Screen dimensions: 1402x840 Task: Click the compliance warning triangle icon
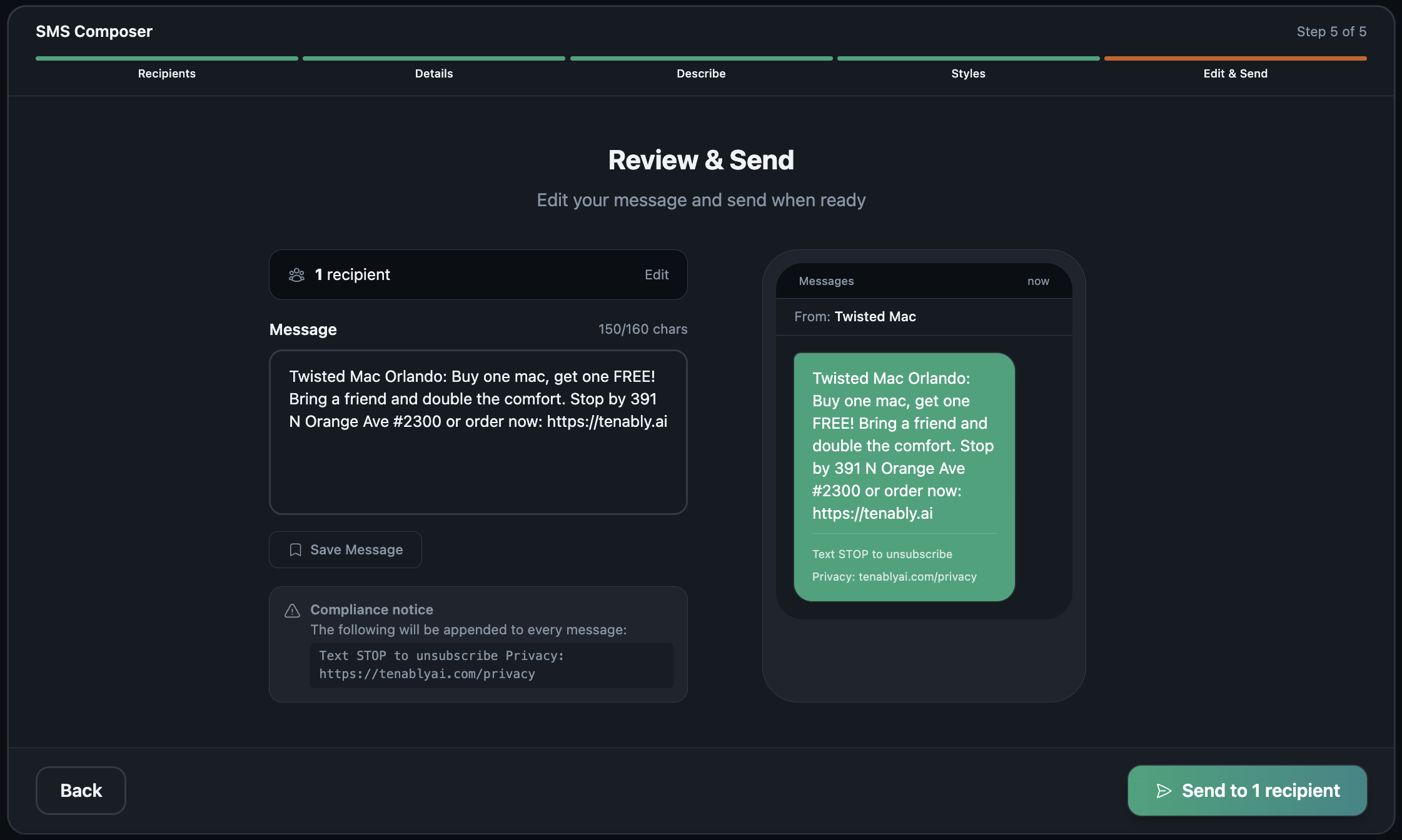[x=292, y=611]
